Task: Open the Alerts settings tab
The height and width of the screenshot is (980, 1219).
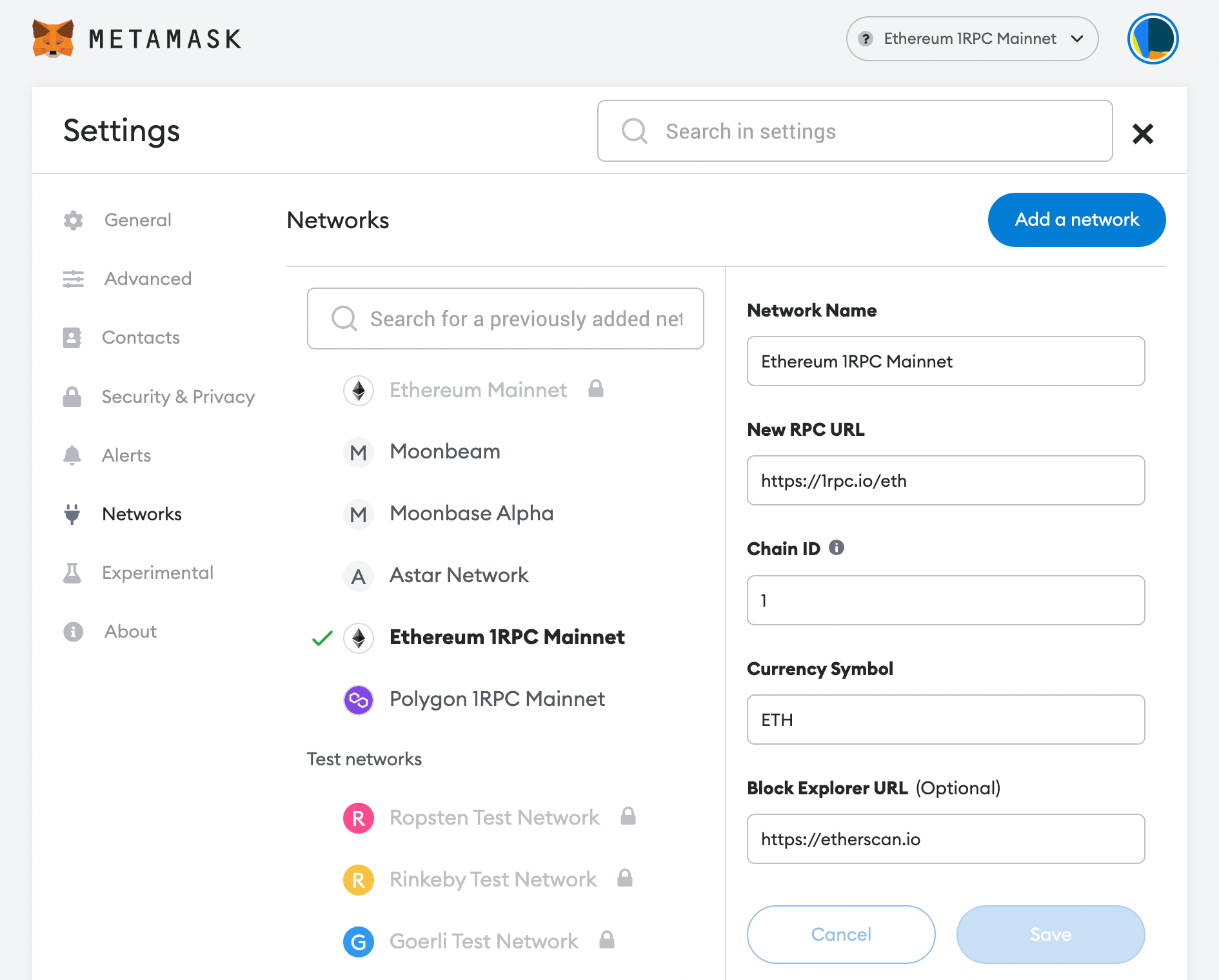Action: [126, 455]
